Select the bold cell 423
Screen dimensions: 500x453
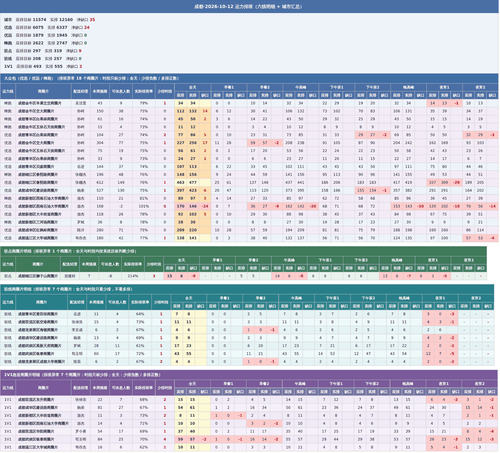click(x=193, y=191)
